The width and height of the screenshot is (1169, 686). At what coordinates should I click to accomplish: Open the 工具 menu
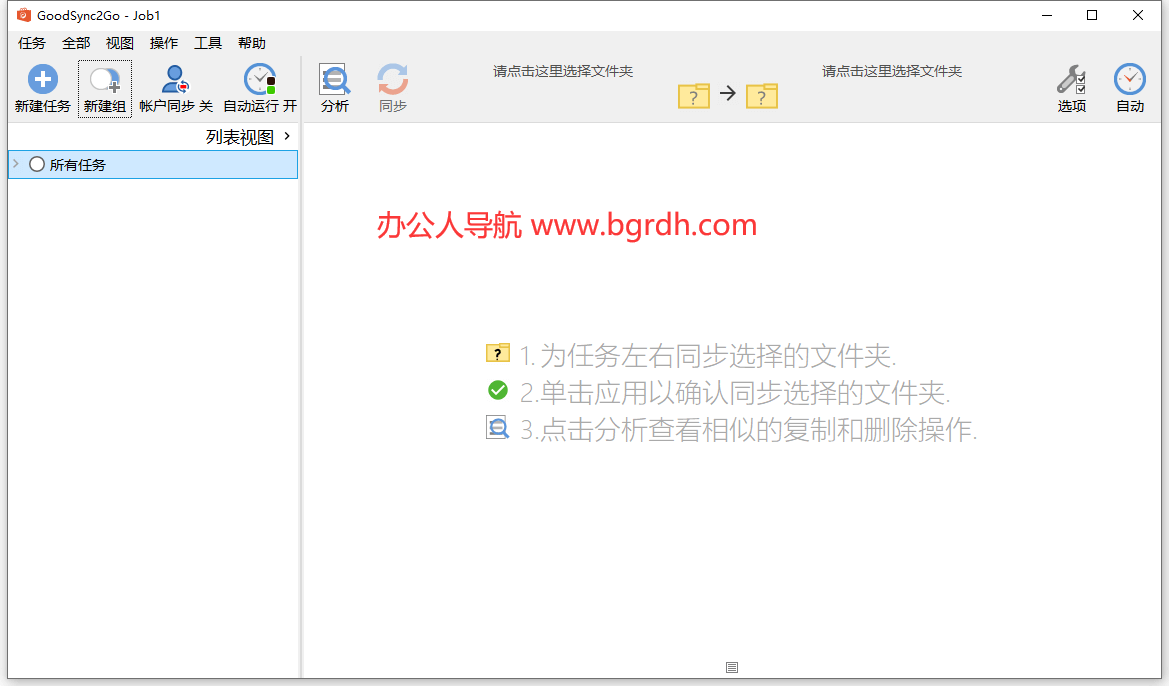click(208, 43)
